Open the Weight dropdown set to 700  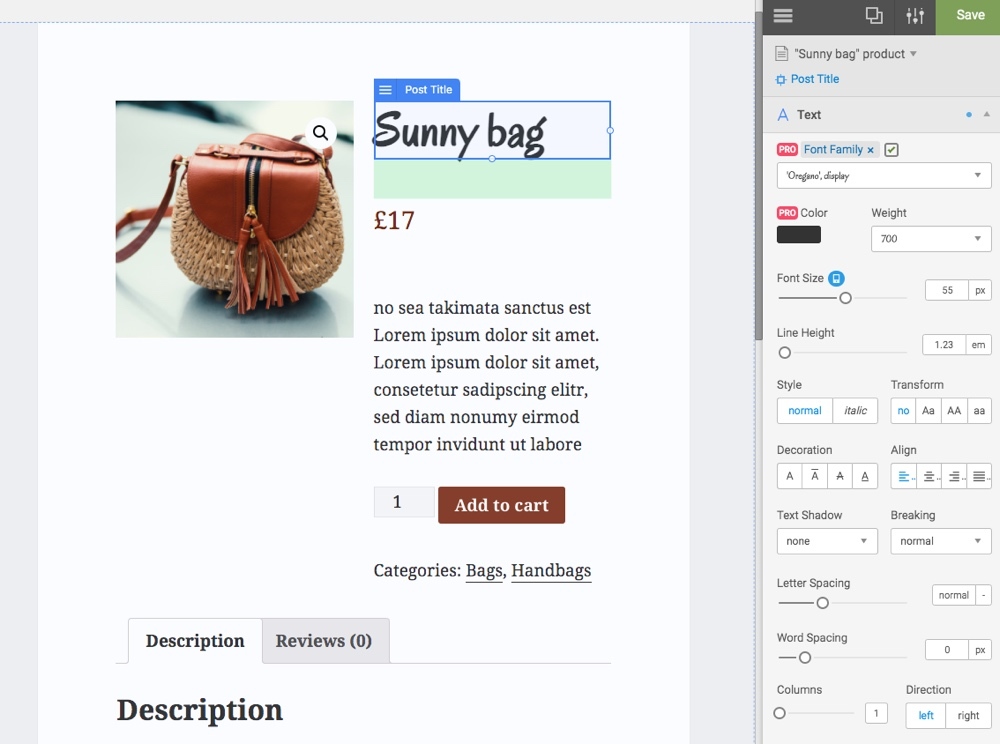pyautogui.click(x=930, y=239)
